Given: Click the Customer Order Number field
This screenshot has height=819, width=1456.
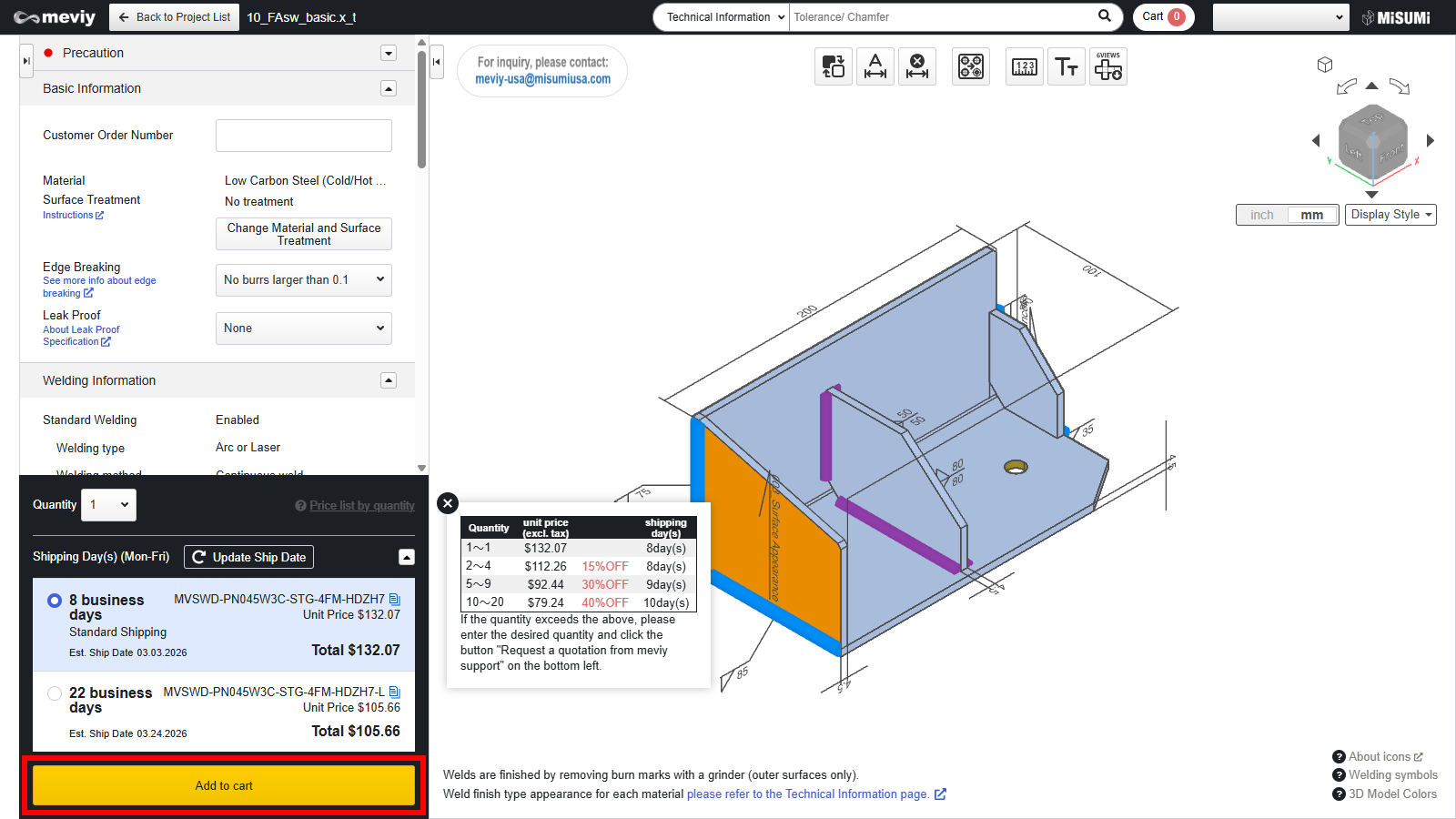Looking at the screenshot, I should tap(303, 136).
